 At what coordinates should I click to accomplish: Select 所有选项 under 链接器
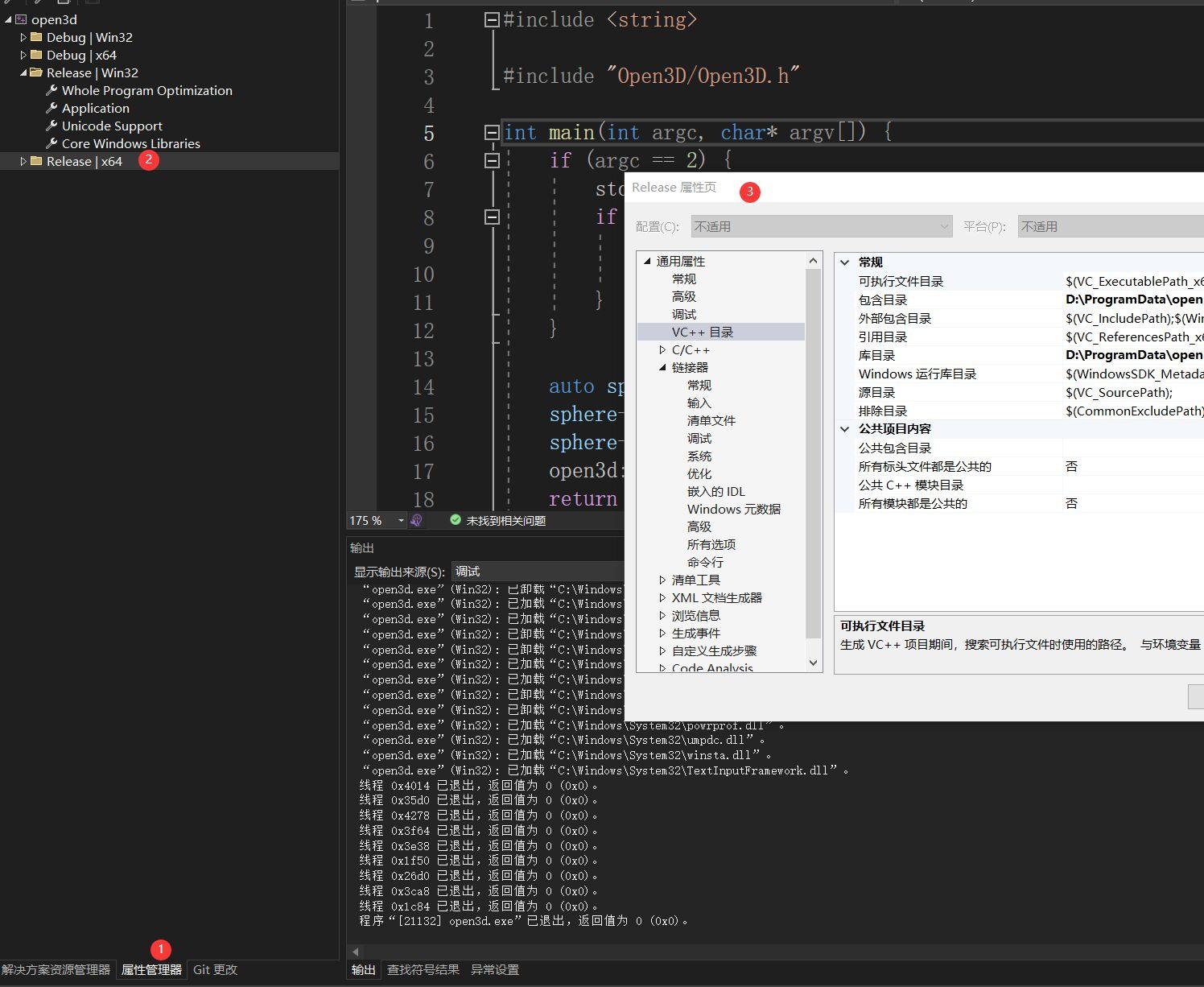pos(711,544)
